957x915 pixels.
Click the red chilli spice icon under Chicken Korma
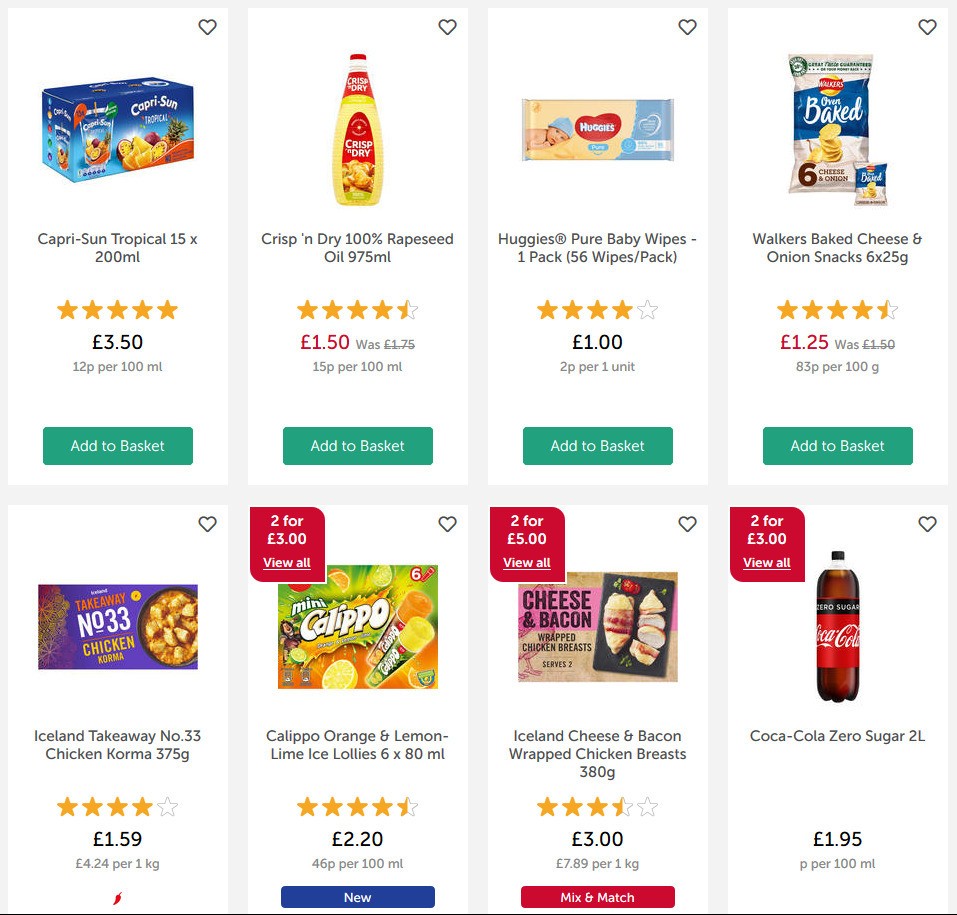pos(117,897)
